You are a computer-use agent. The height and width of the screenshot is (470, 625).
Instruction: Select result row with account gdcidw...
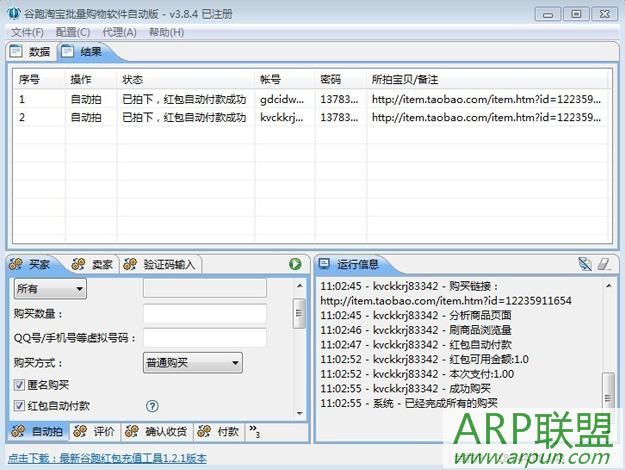(x=310, y=99)
